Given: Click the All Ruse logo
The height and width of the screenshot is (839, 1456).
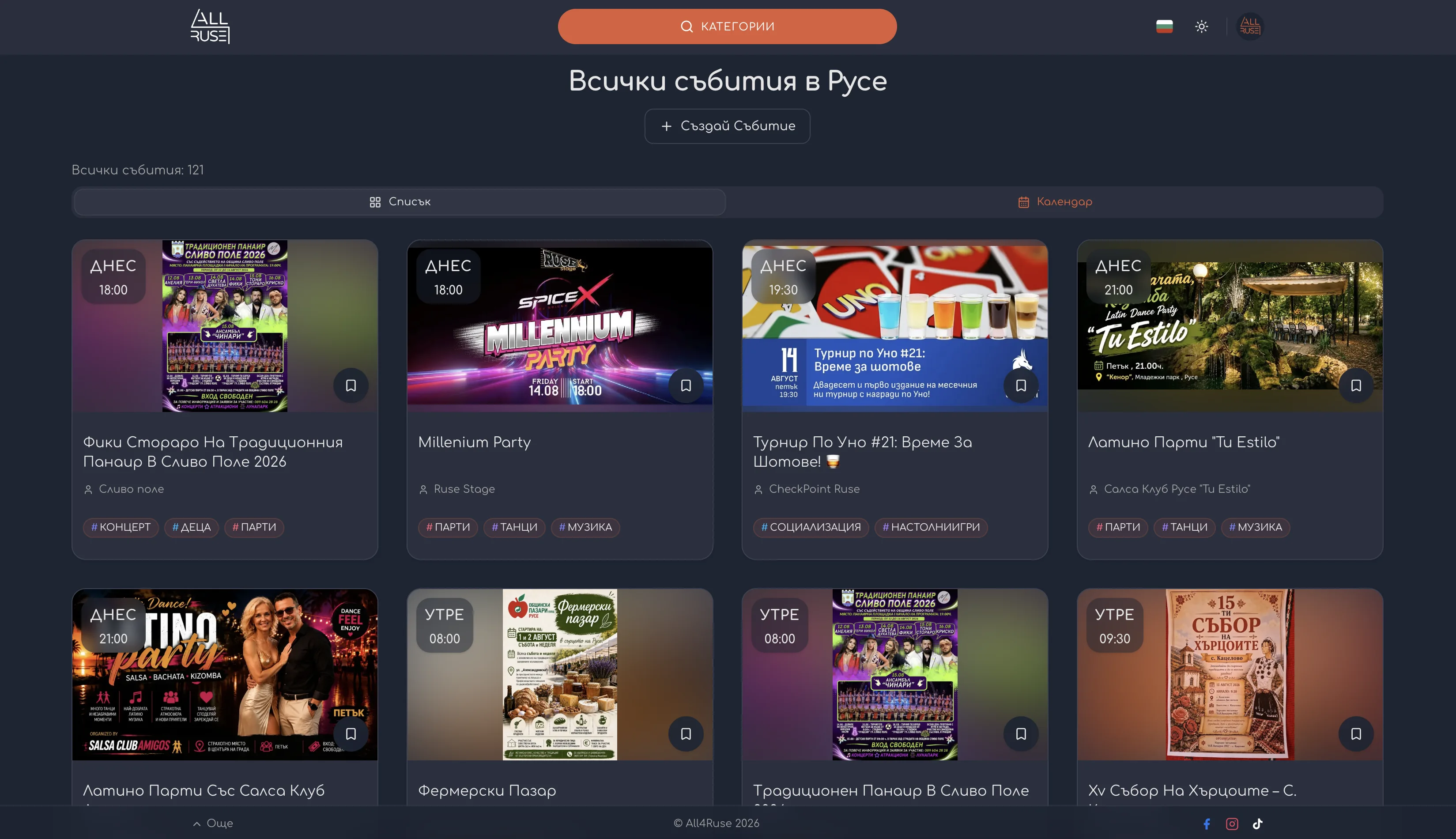Looking at the screenshot, I should click(210, 26).
